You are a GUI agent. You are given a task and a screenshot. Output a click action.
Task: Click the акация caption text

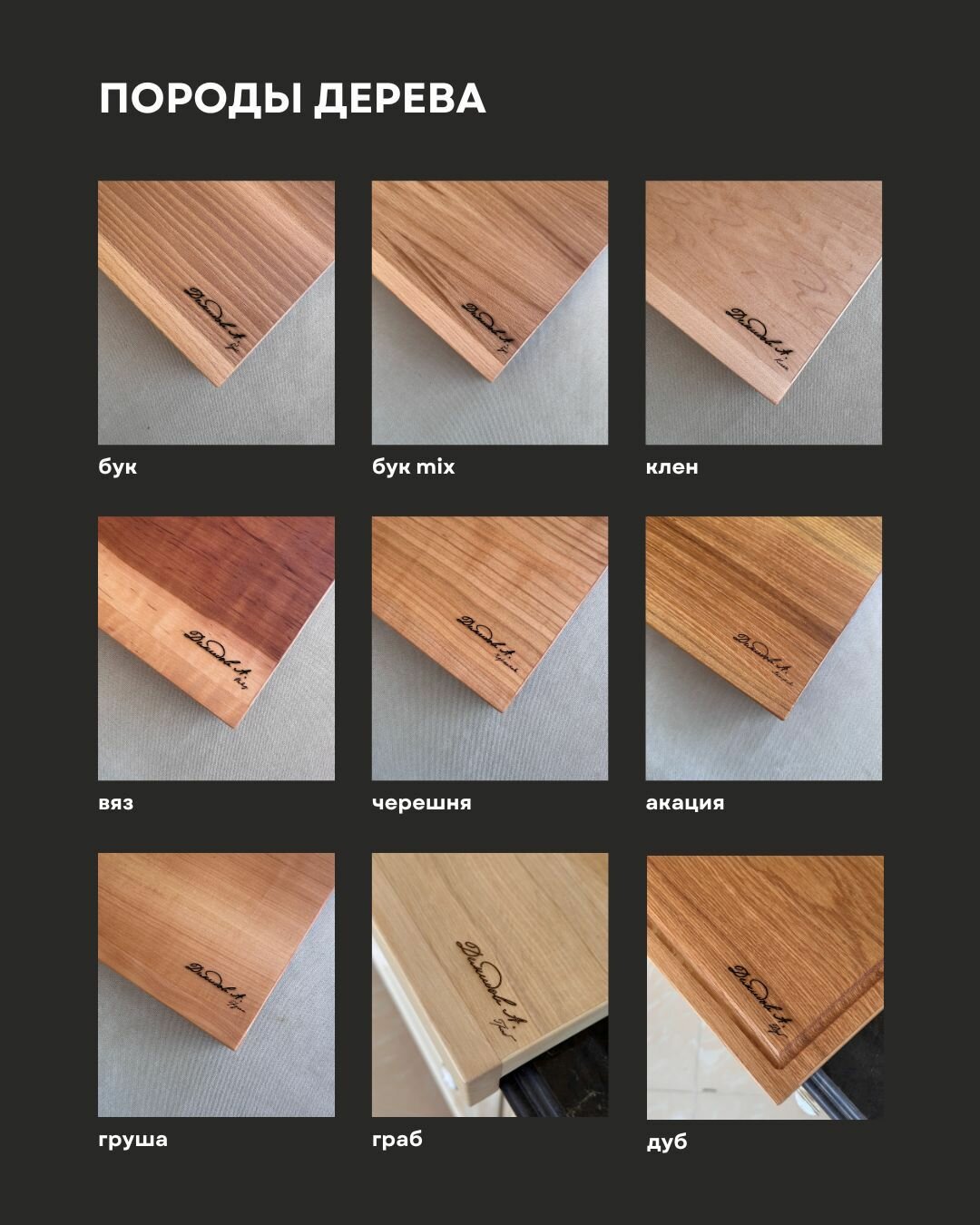[x=685, y=803]
